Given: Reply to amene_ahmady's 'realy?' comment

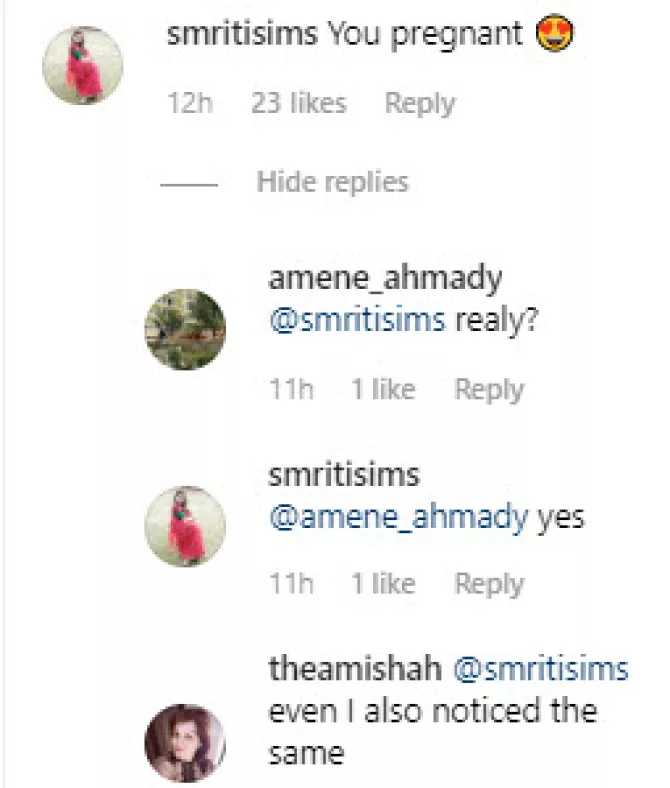Looking at the screenshot, I should click(489, 389).
